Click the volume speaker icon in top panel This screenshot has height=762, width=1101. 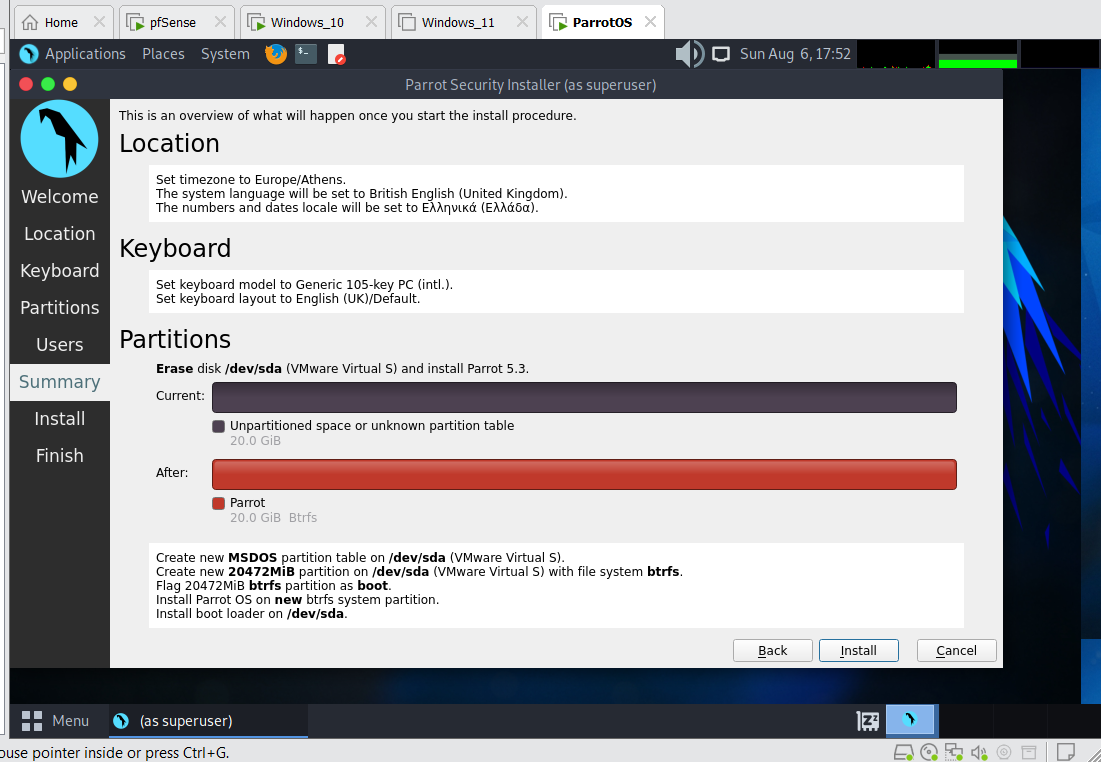[690, 54]
